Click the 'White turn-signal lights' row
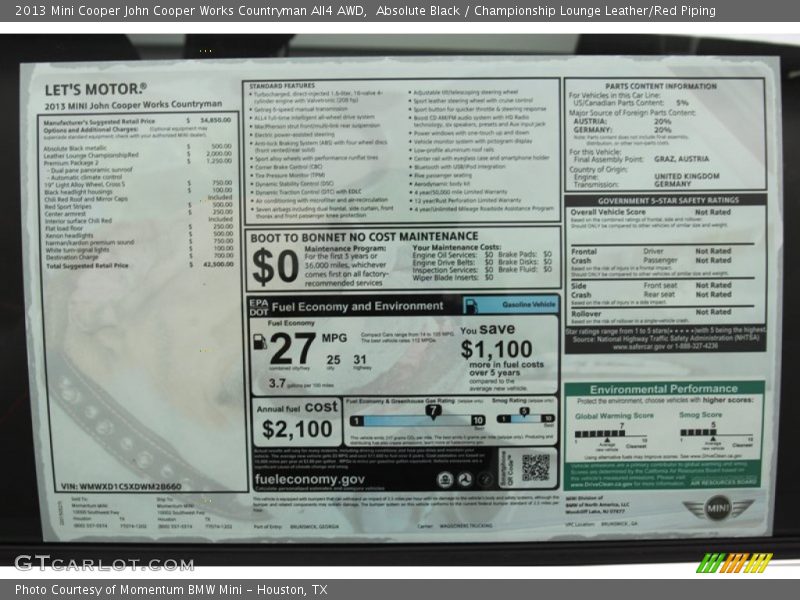Screen dimensions: 800x600 tap(139, 249)
